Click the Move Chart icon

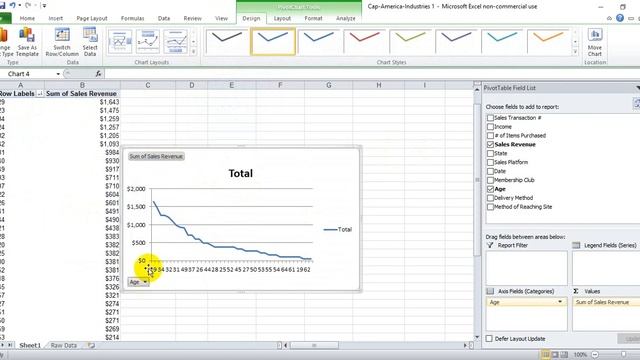pyautogui.click(x=595, y=42)
